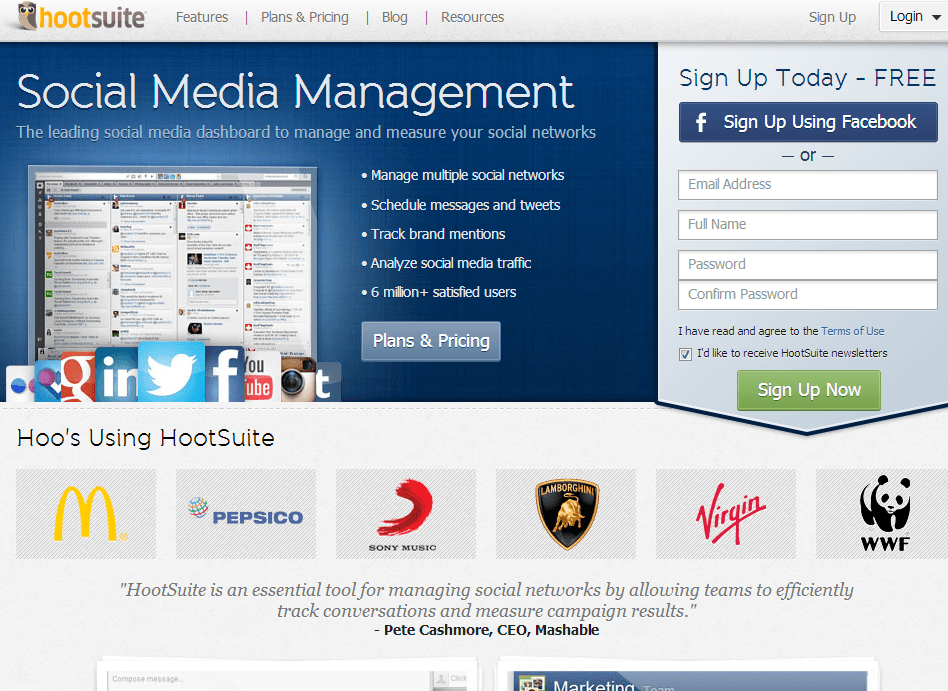Screen dimensions: 948x691
Task: Uncheck the HootSuite newsletters checkbox
Action: point(685,354)
